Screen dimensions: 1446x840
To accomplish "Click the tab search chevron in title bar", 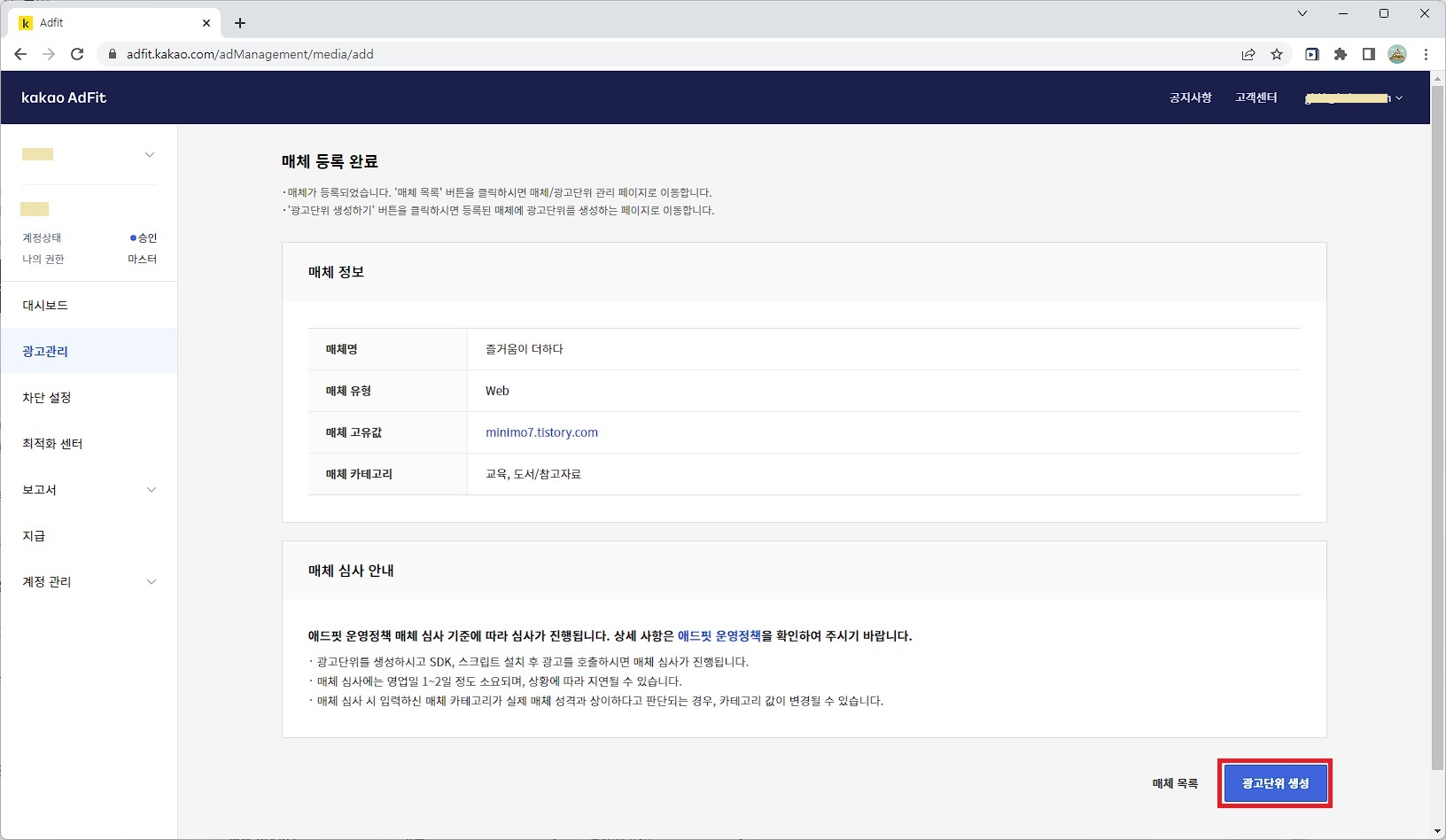I will (x=1302, y=13).
